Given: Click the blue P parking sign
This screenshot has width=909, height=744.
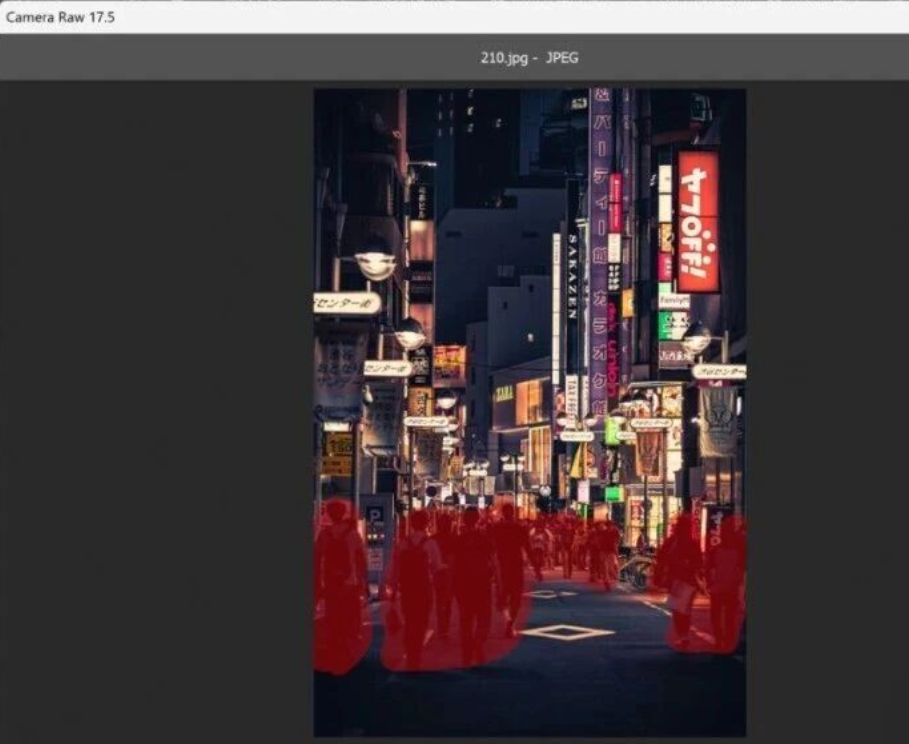Looking at the screenshot, I should (x=375, y=517).
